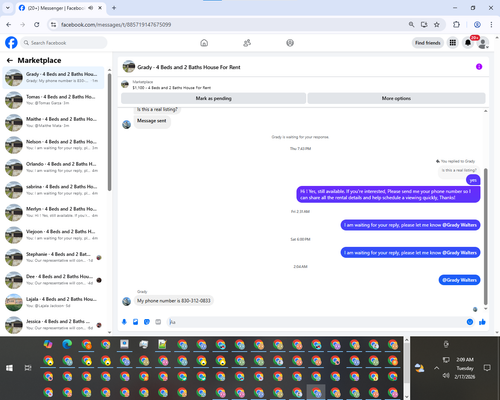500x400 pixels.
Task: Record a voice clip with microphone icon
Action: pyautogui.click(x=124, y=322)
